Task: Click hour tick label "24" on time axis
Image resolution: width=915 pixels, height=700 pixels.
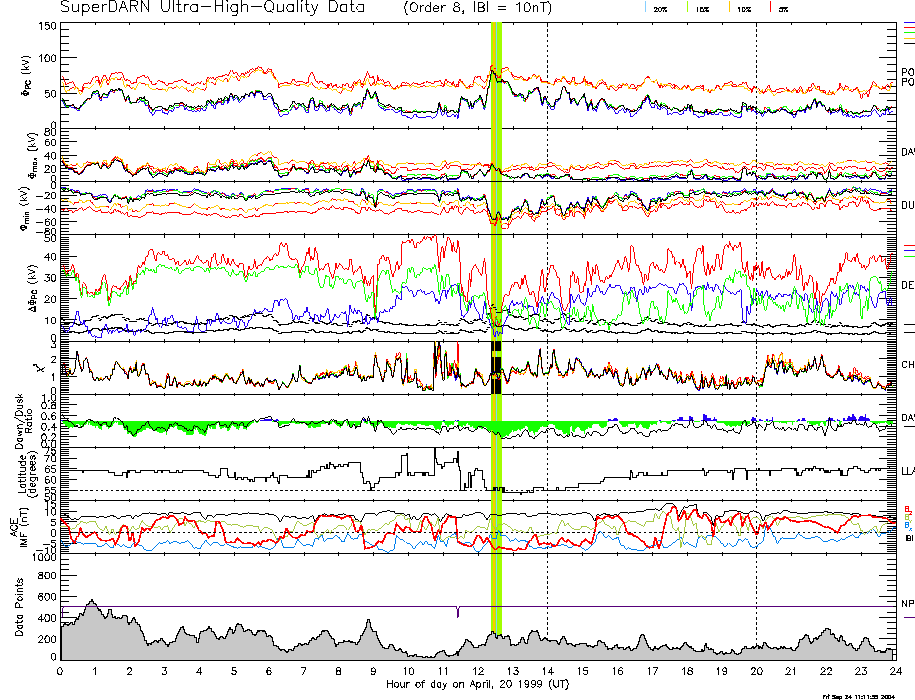Action: tap(896, 671)
